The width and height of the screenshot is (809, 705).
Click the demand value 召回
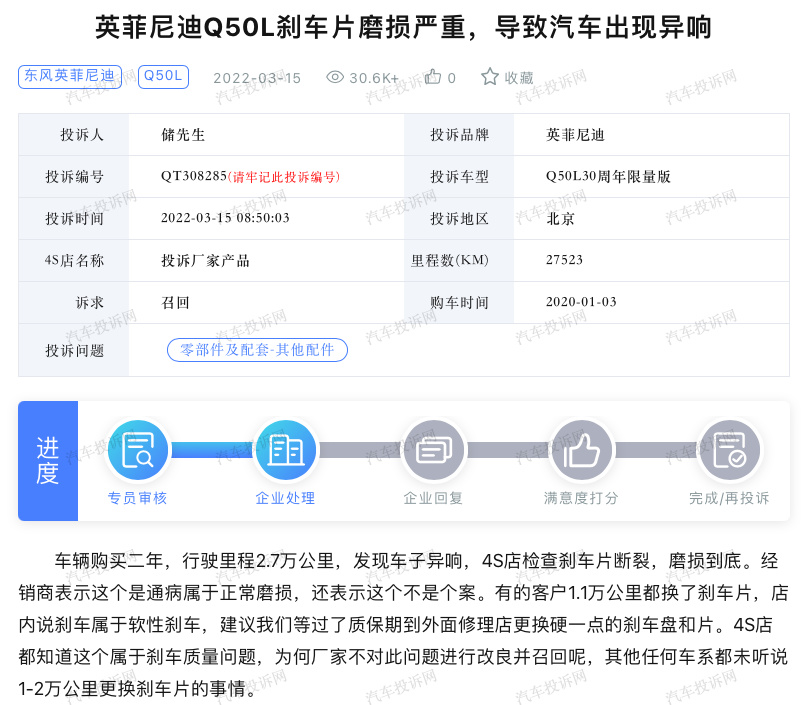click(x=175, y=302)
